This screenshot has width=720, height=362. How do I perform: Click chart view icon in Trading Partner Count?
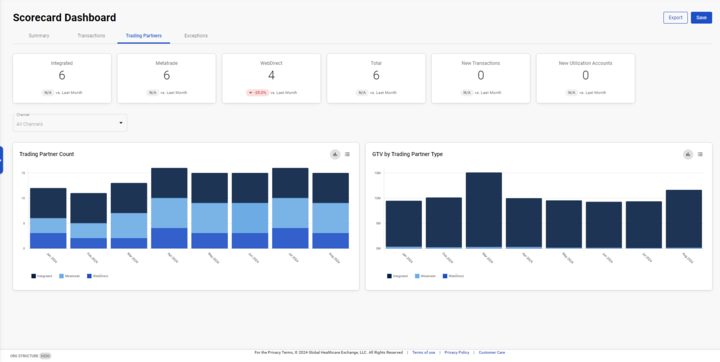click(x=335, y=154)
